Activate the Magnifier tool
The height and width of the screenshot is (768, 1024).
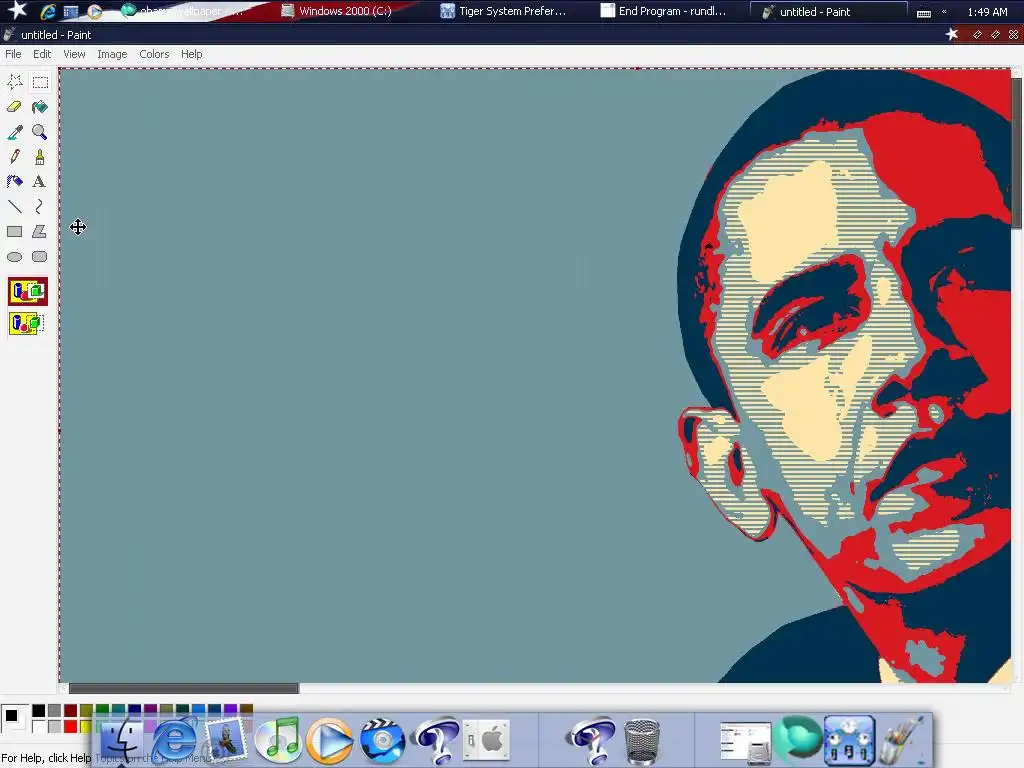click(40, 132)
